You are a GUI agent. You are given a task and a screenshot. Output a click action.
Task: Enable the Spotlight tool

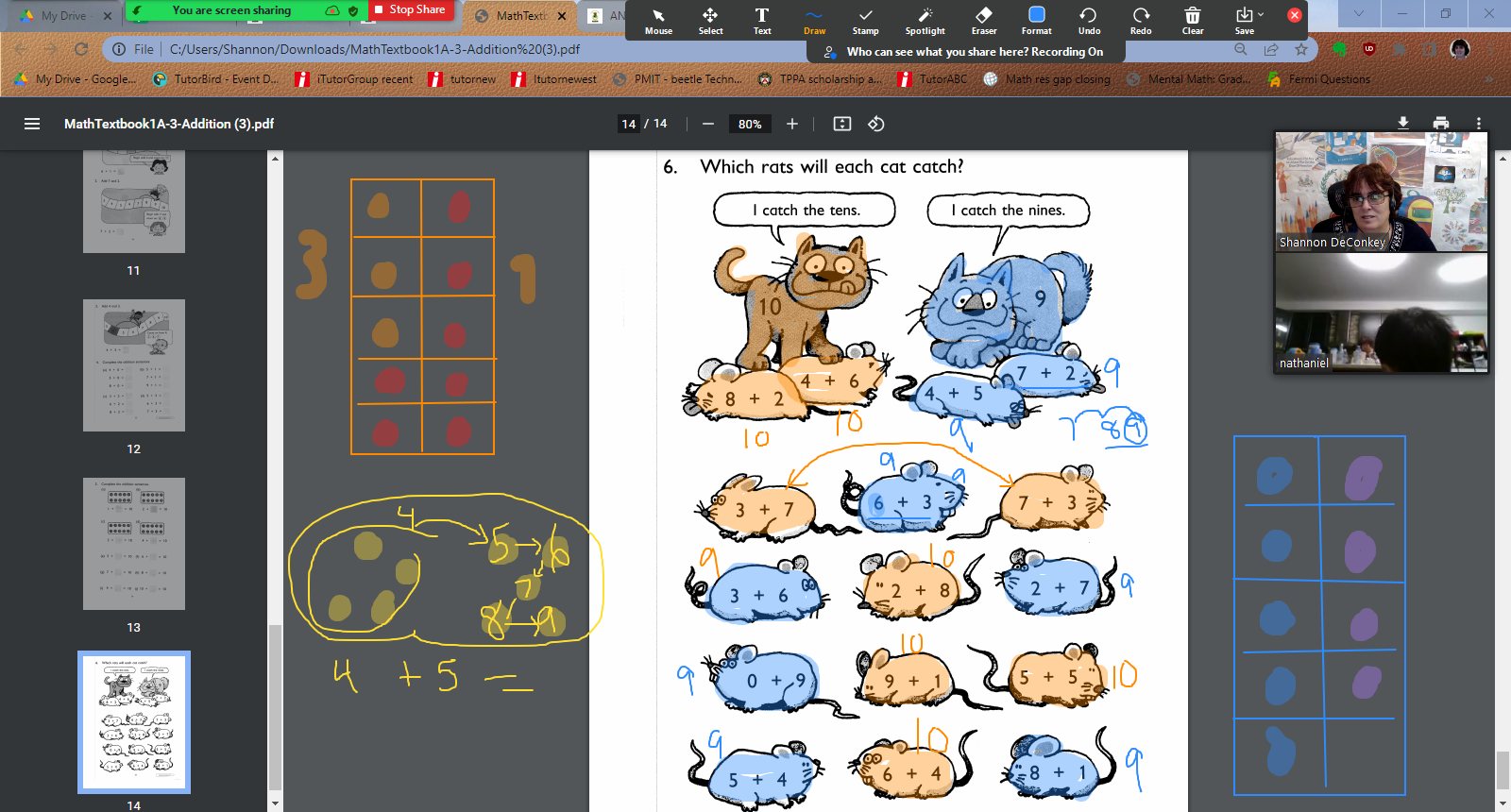coord(925,20)
